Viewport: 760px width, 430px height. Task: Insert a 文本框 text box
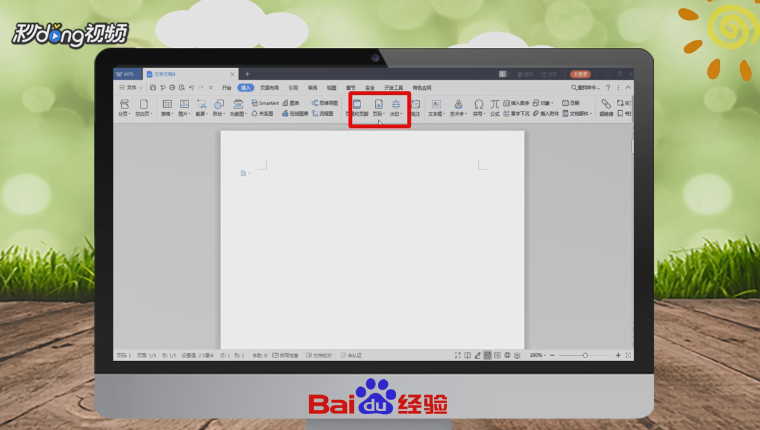[436, 108]
